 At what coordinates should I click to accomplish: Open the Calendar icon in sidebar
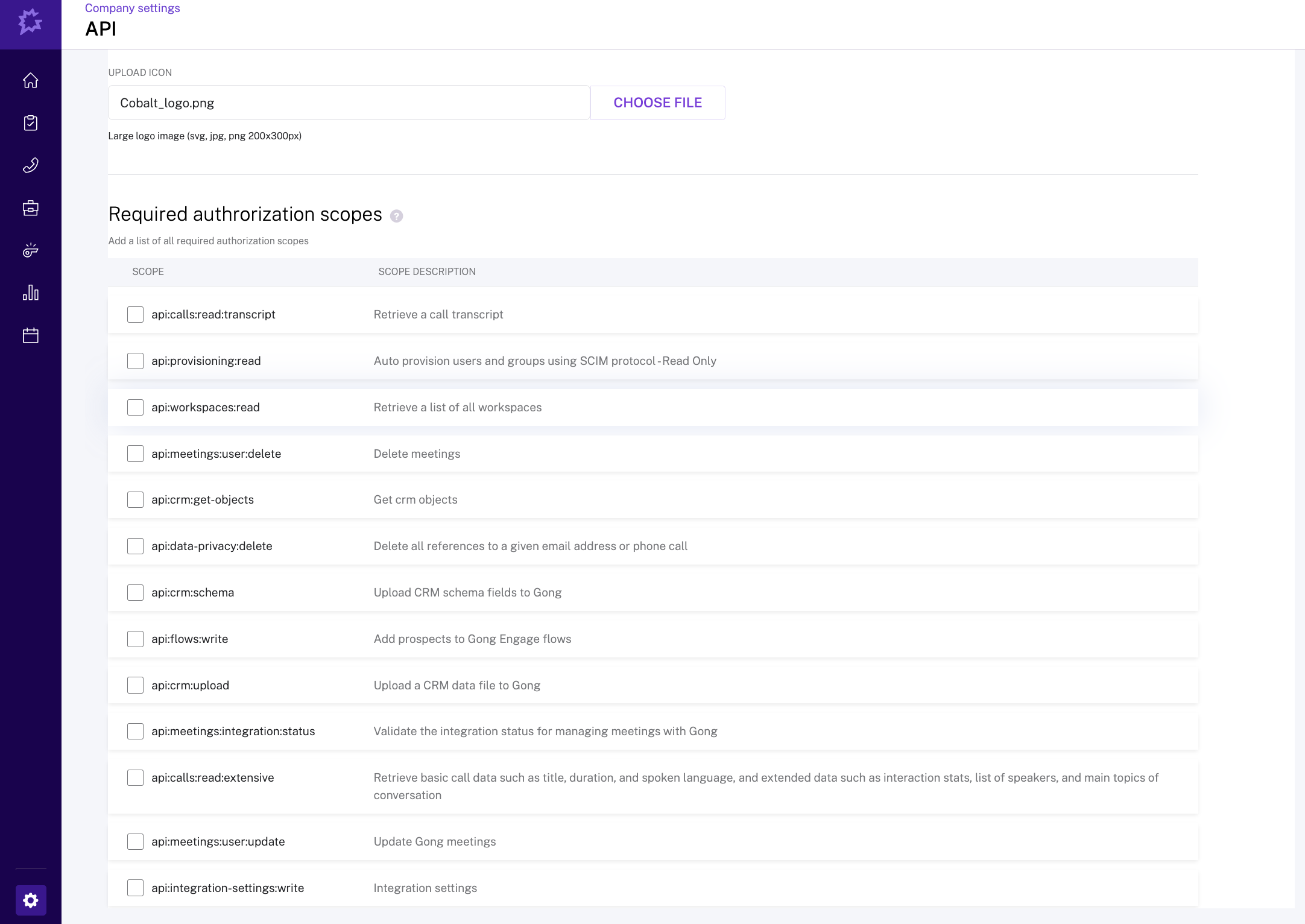pos(31,335)
